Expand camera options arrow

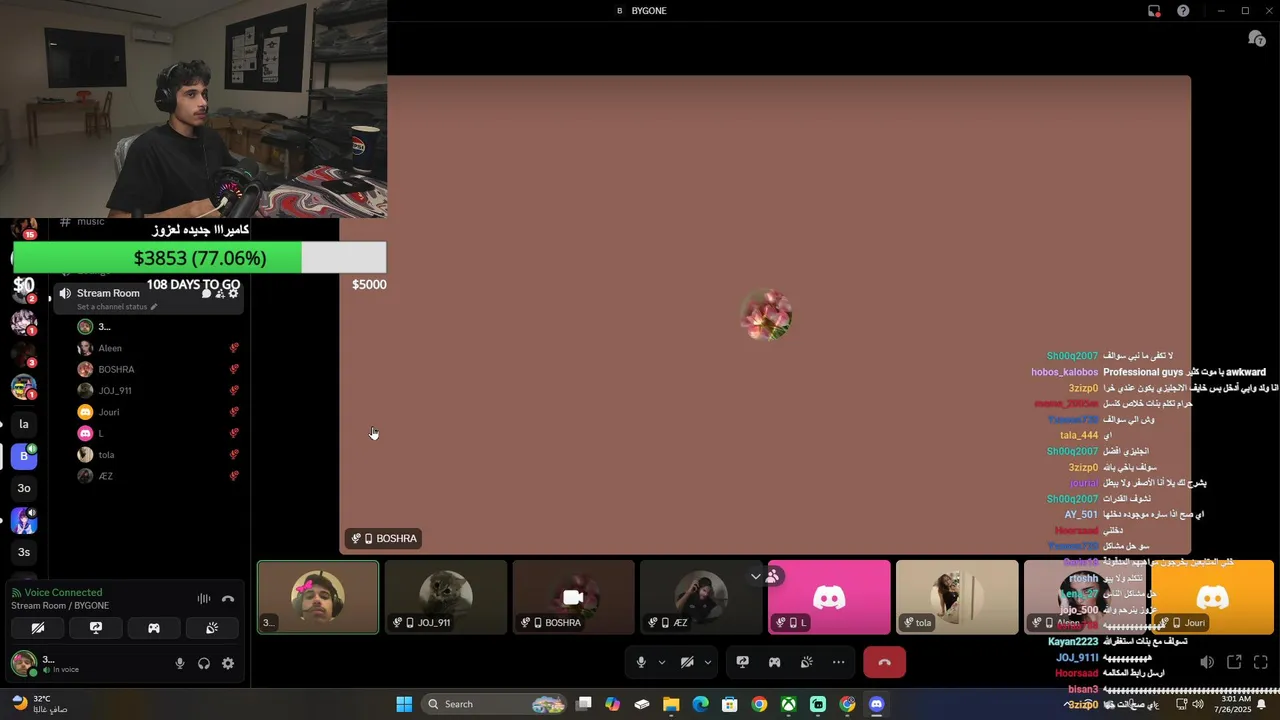[x=708, y=662]
